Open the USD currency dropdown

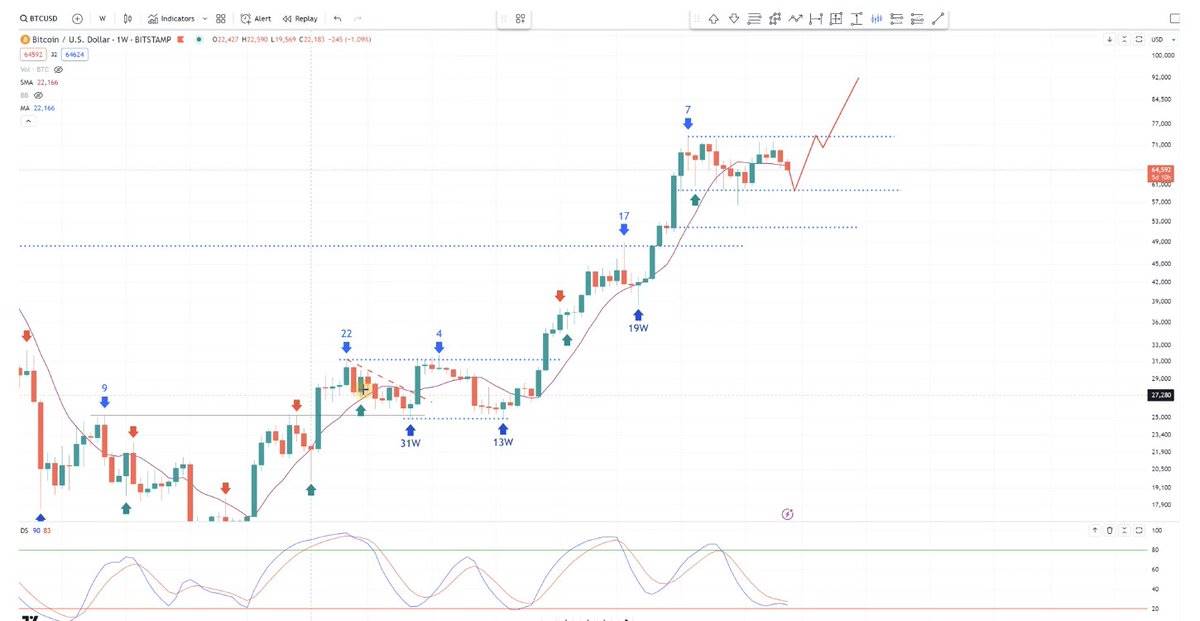[1160, 39]
